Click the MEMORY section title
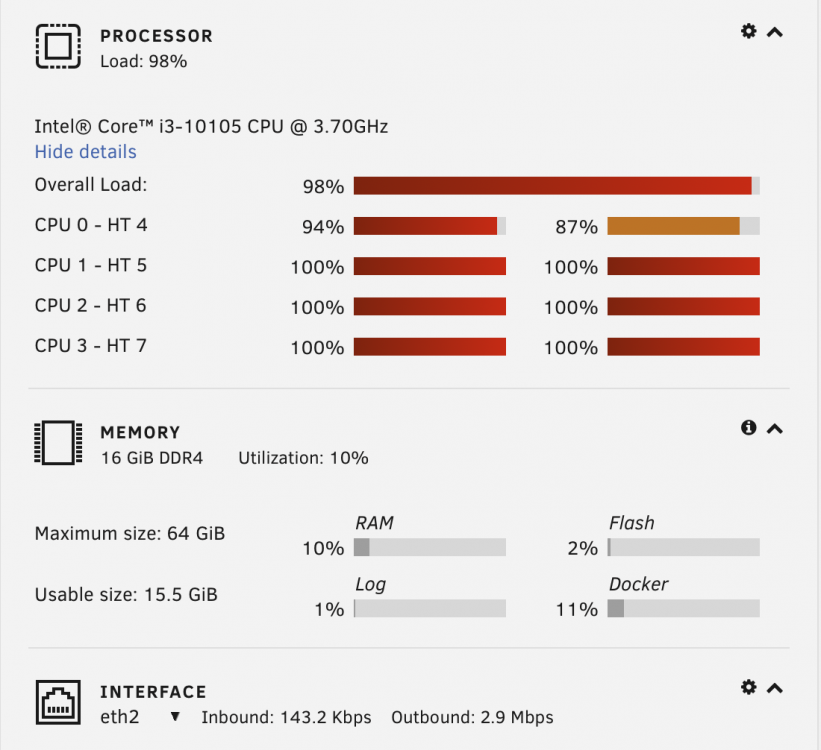Viewport: 821px width, 750px height. [140, 433]
